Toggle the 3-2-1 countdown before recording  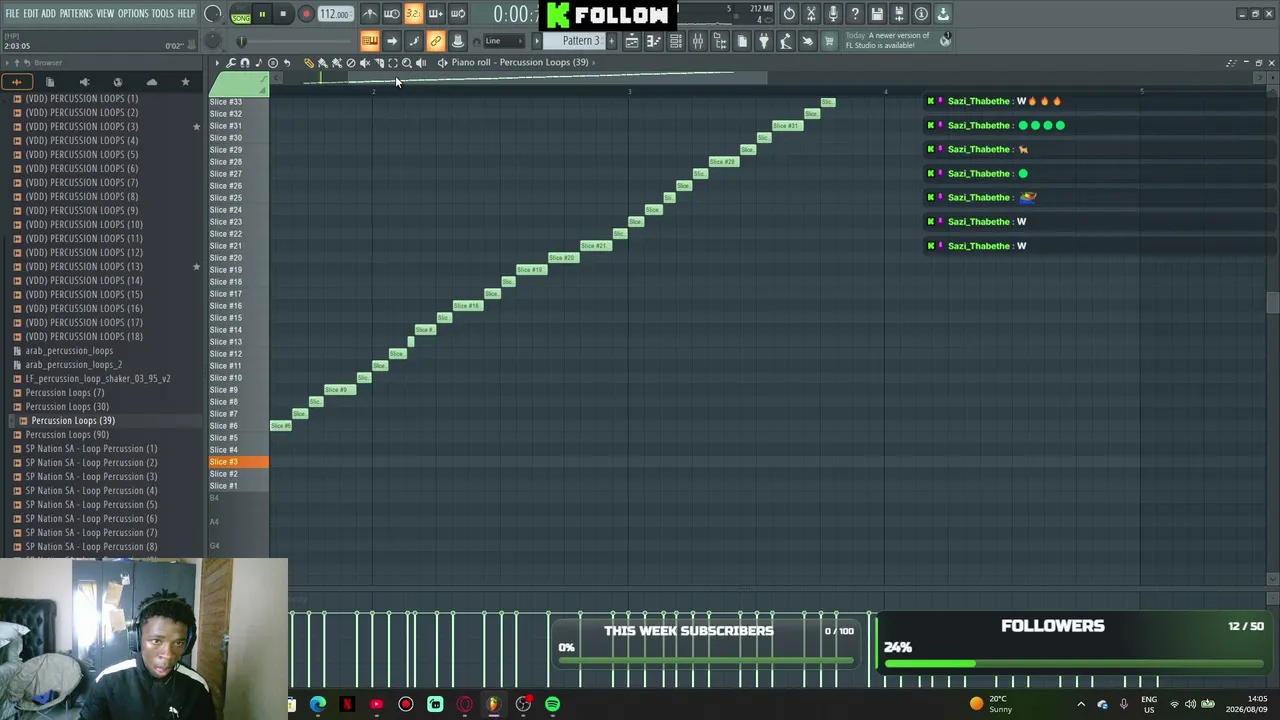pyautogui.click(x=413, y=14)
